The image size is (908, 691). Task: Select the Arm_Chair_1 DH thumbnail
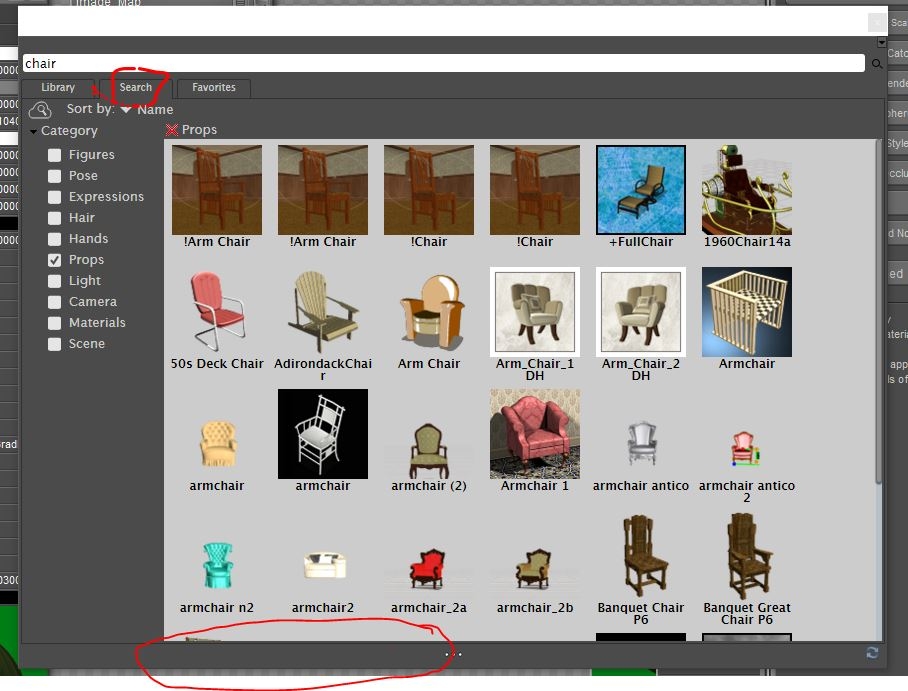point(534,312)
